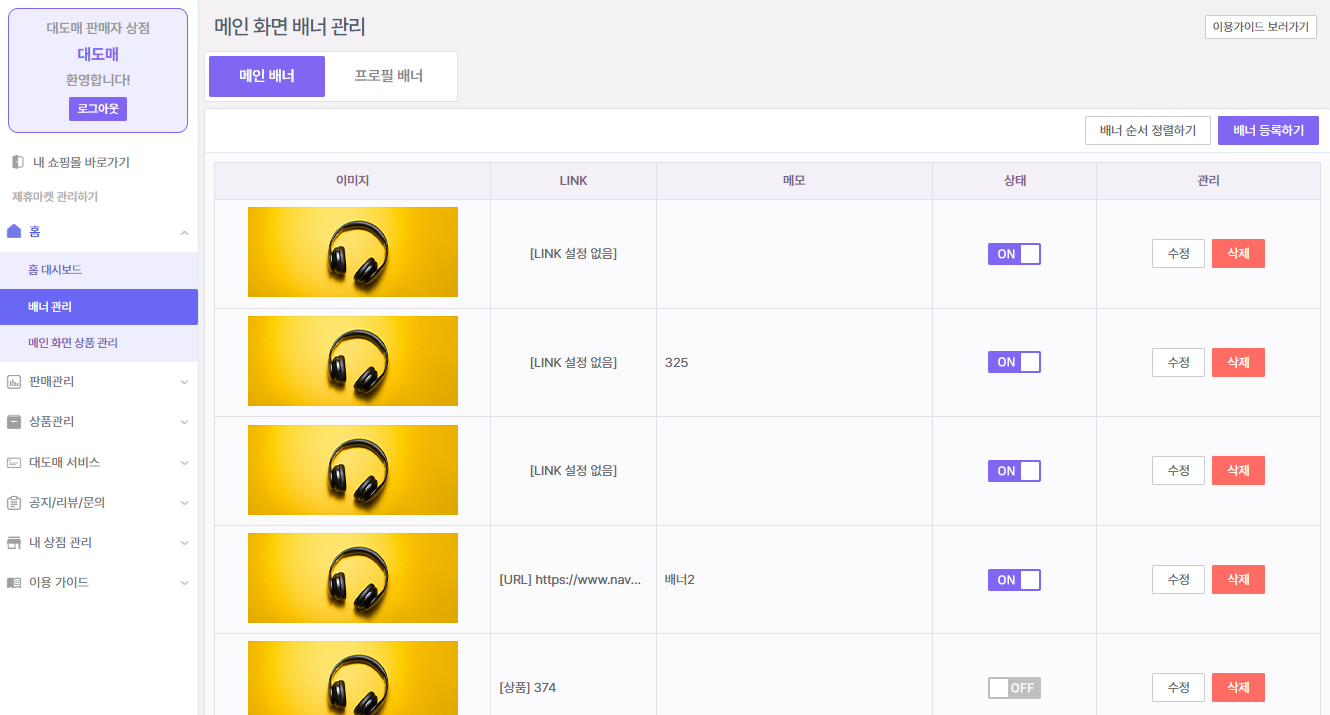Click the 내 쇼핑몰 바로가기 icon
This screenshot has height=715, width=1330.
pos(17,162)
